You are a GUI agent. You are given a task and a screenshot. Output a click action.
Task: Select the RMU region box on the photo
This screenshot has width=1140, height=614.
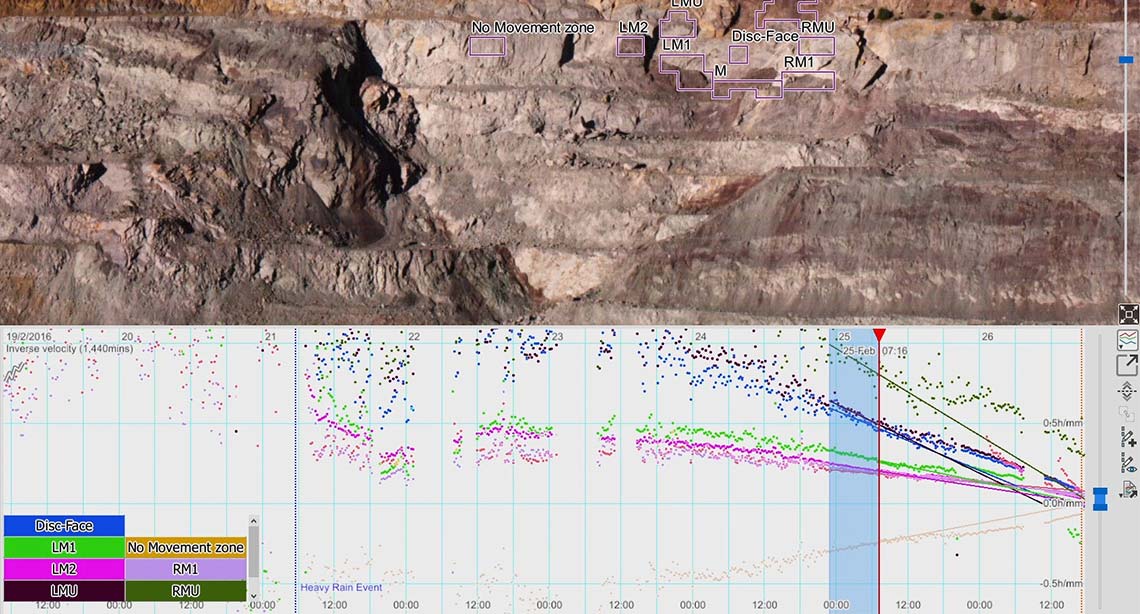pyautogui.click(x=816, y=47)
